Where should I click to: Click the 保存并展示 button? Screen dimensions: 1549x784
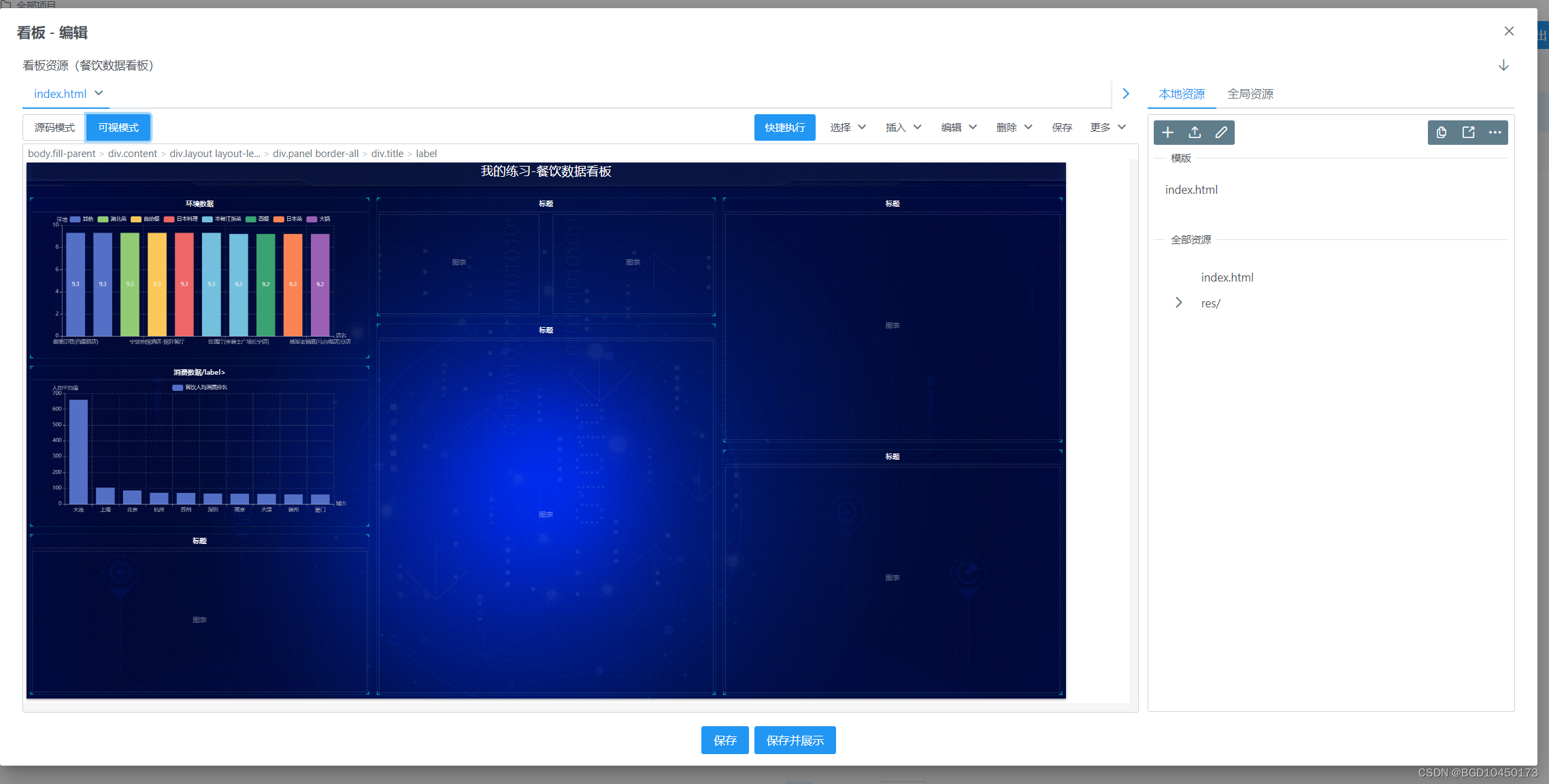click(795, 740)
